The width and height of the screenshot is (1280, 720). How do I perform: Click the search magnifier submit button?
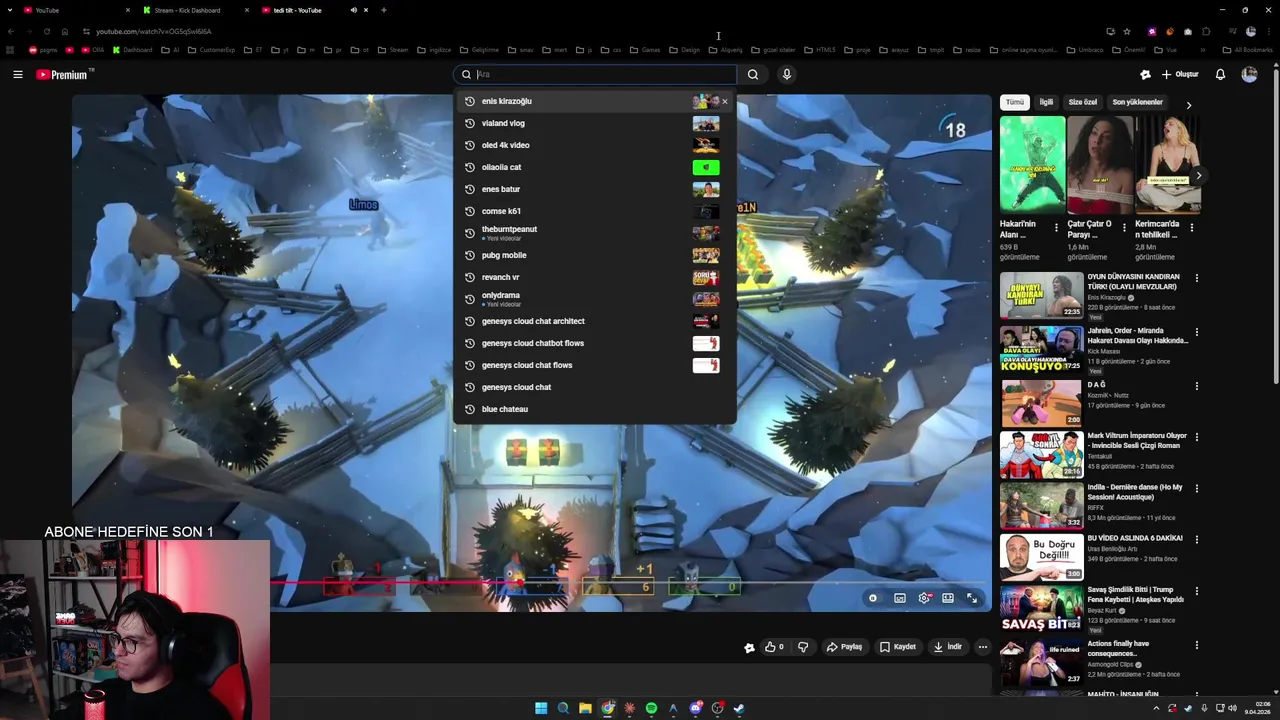(753, 74)
